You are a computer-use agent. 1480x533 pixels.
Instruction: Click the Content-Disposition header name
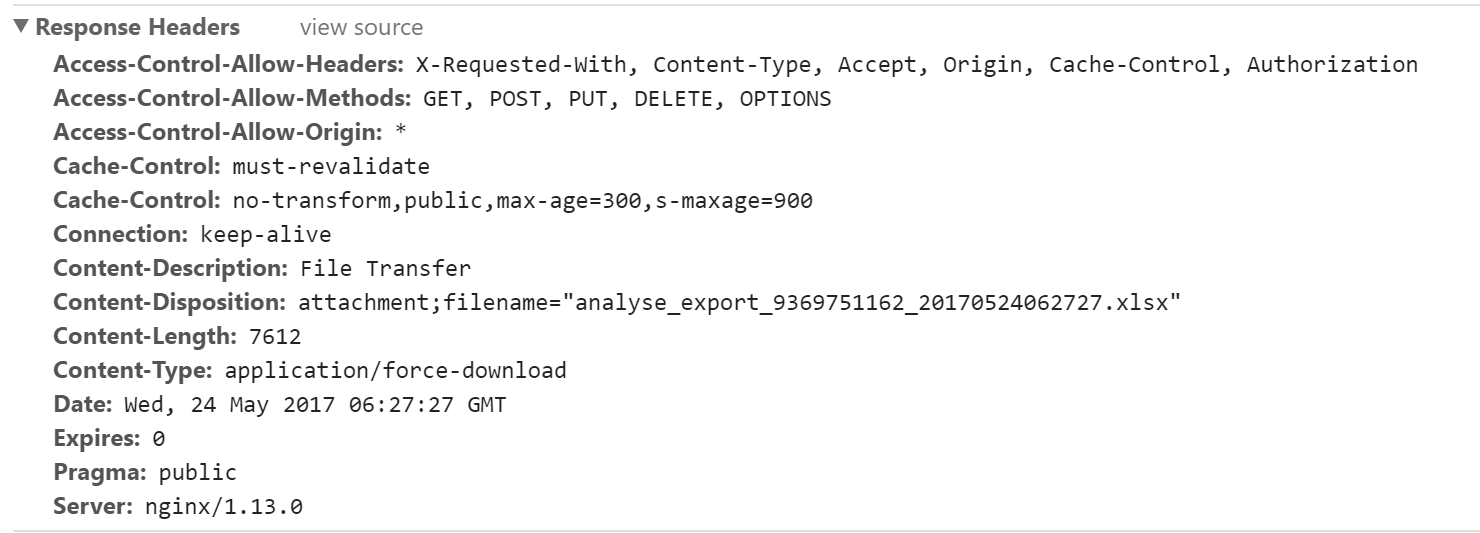(171, 303)
